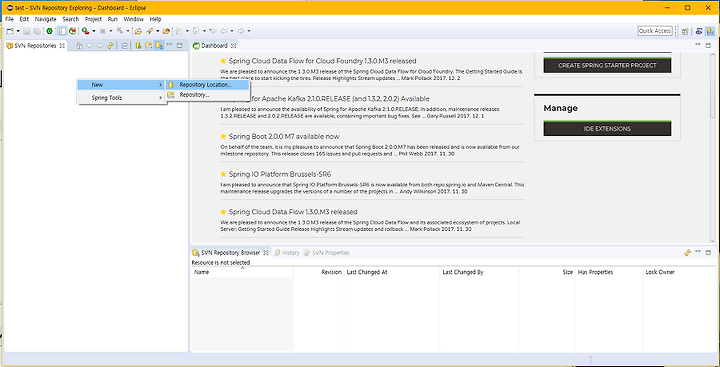
Task: Click Refresh icon in SVN Repositories toolbar
Action: coord(110,45)
